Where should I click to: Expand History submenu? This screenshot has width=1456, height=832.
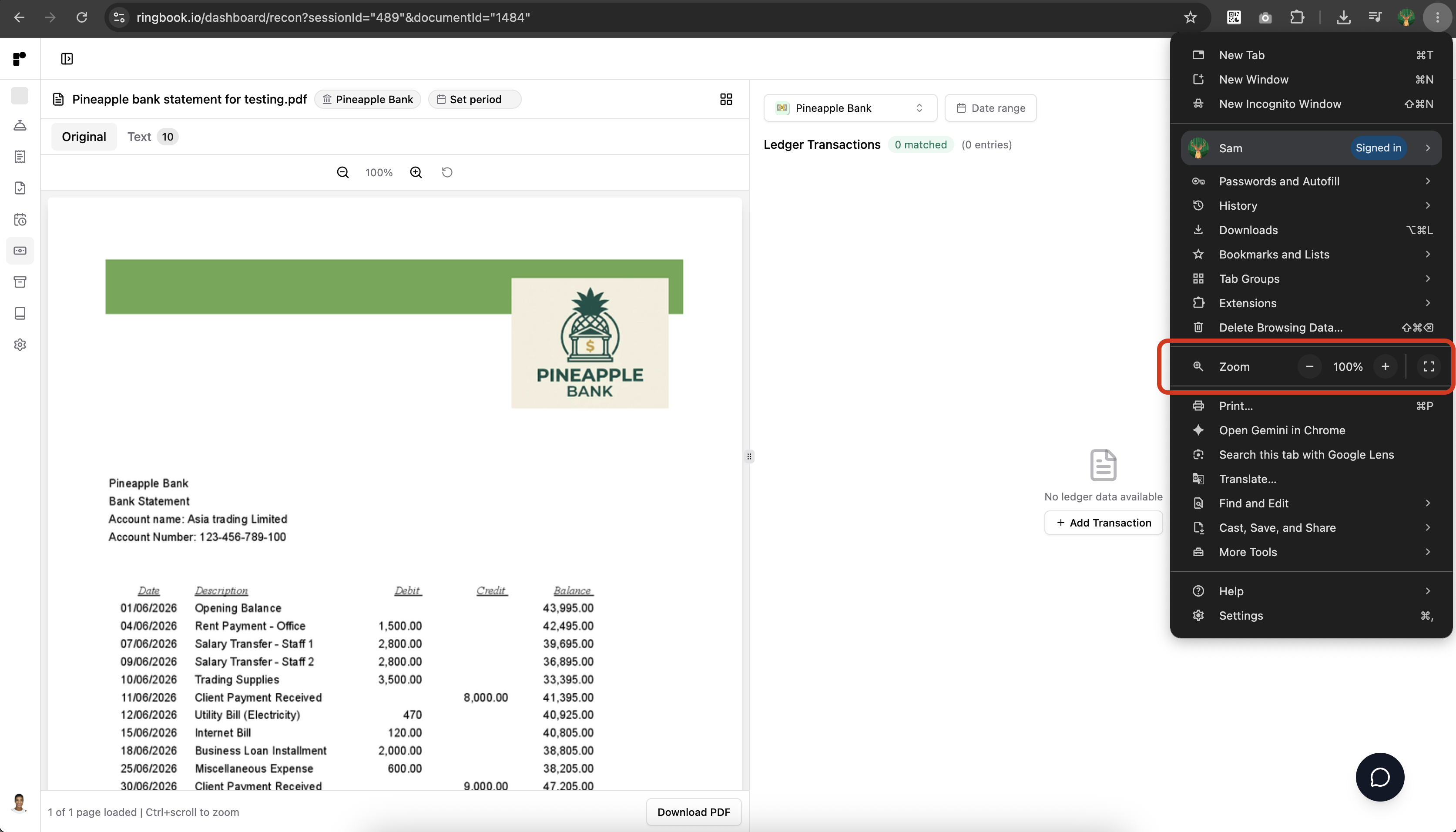coord(1311,206)
